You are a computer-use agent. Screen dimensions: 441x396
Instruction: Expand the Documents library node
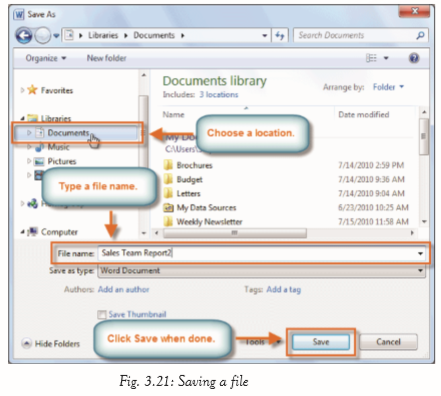click(x=29, y=133)
